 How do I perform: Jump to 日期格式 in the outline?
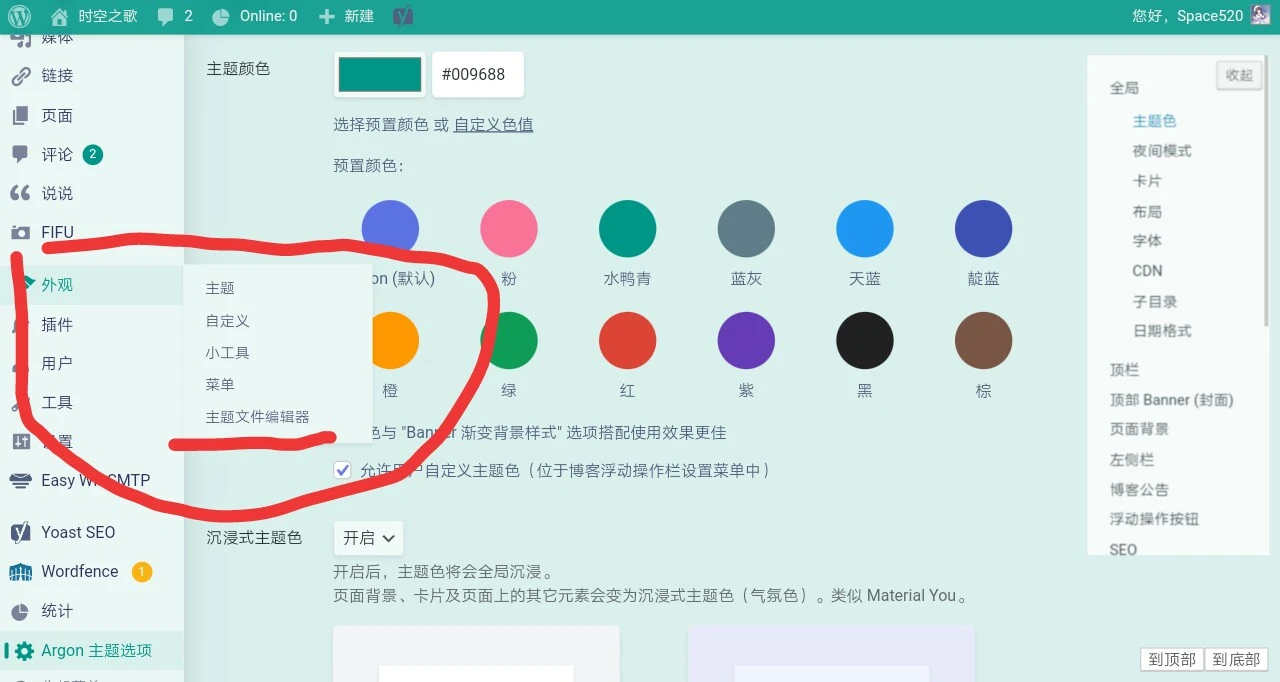coord(1162,331)
